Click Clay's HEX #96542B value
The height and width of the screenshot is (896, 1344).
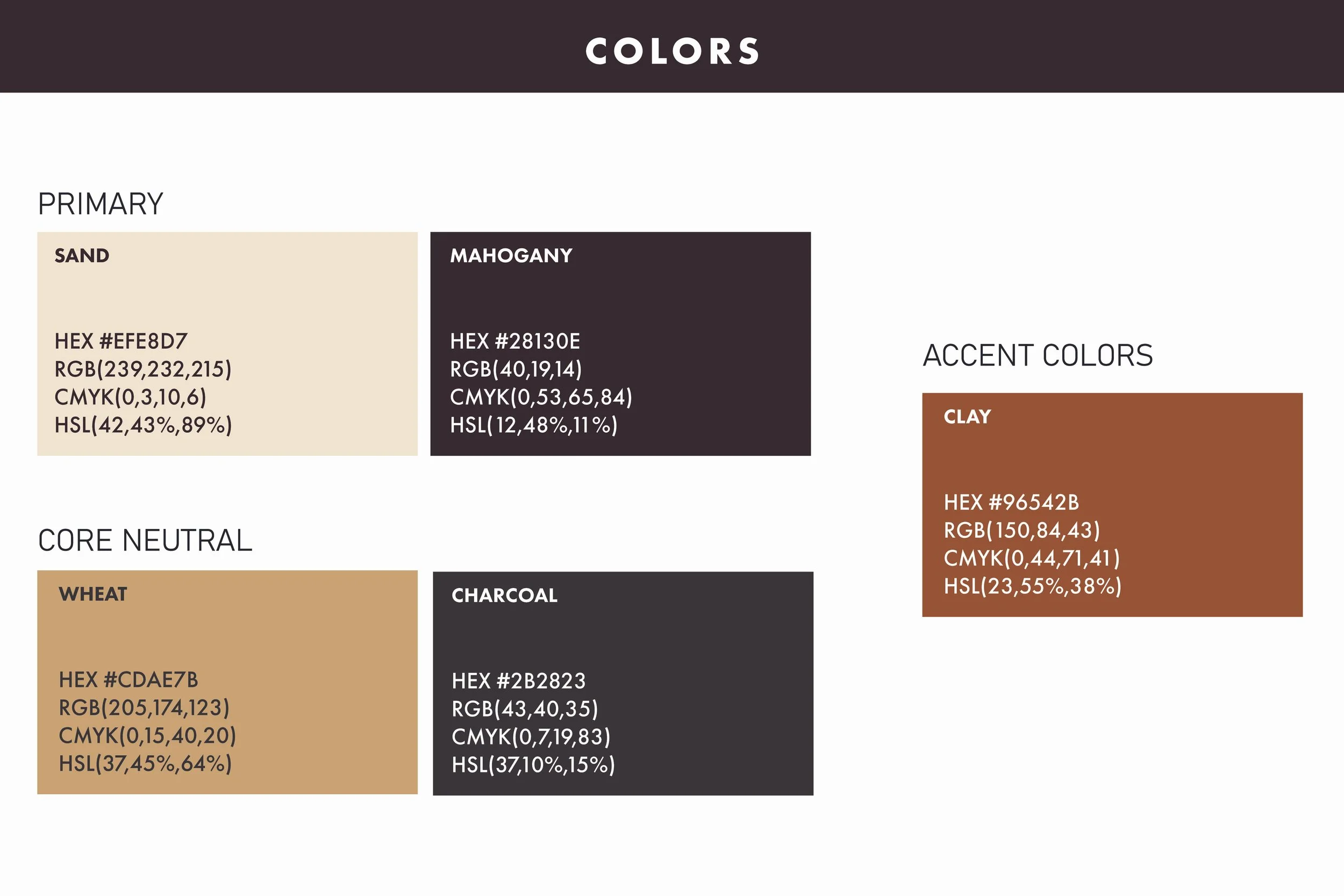tap(1011, 502)
